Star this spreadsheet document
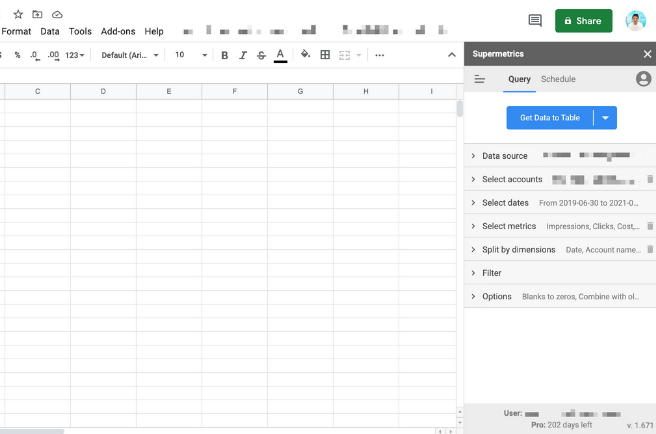The image size is (656, 434). [x=17, y=15]
